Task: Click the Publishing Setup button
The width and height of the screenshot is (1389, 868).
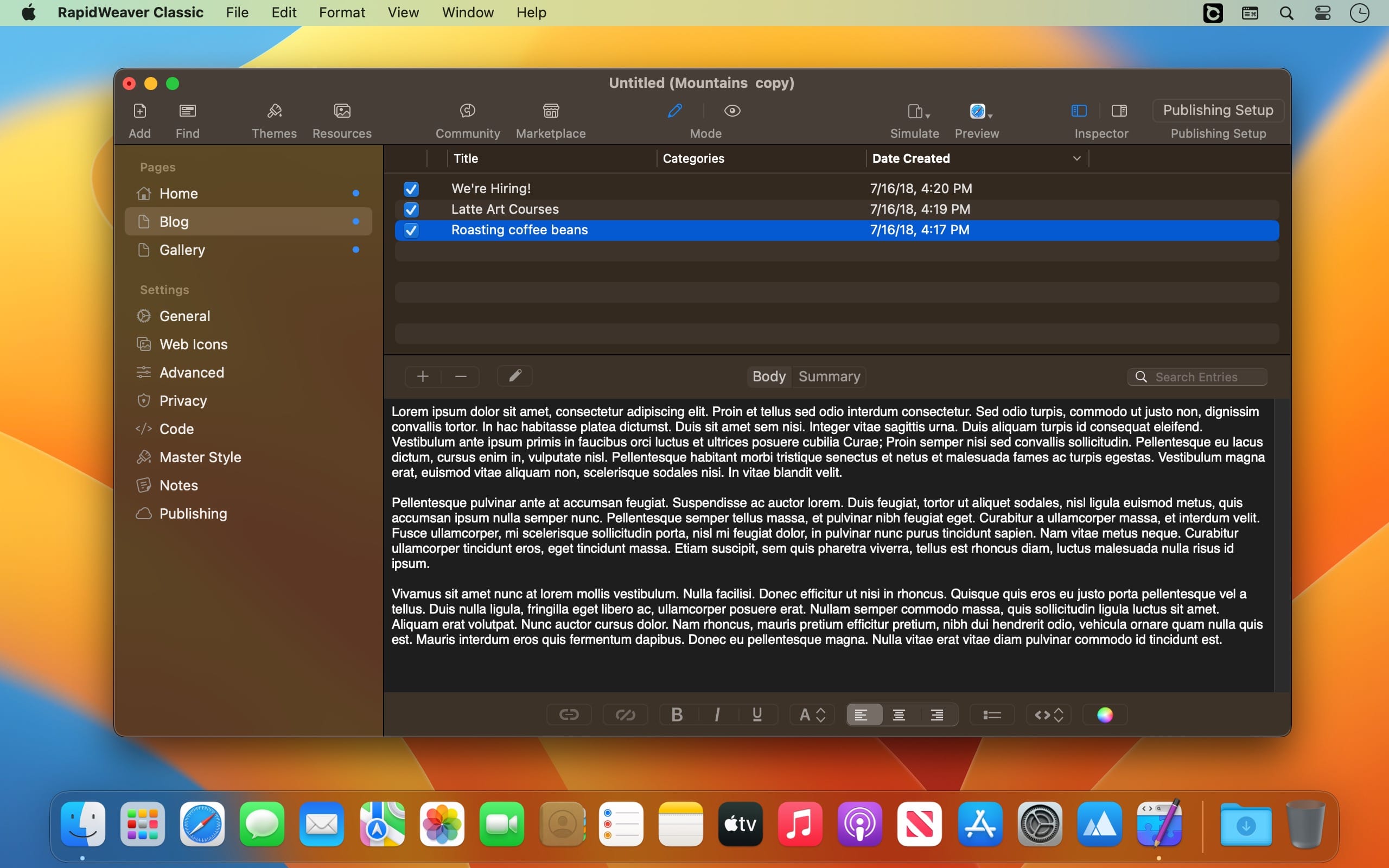Action: click(1218, 110)
